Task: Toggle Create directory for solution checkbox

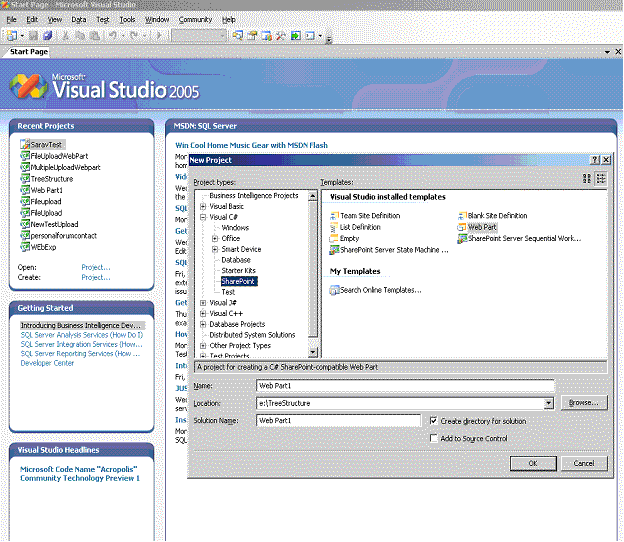Action: click(x=434, y=421)
